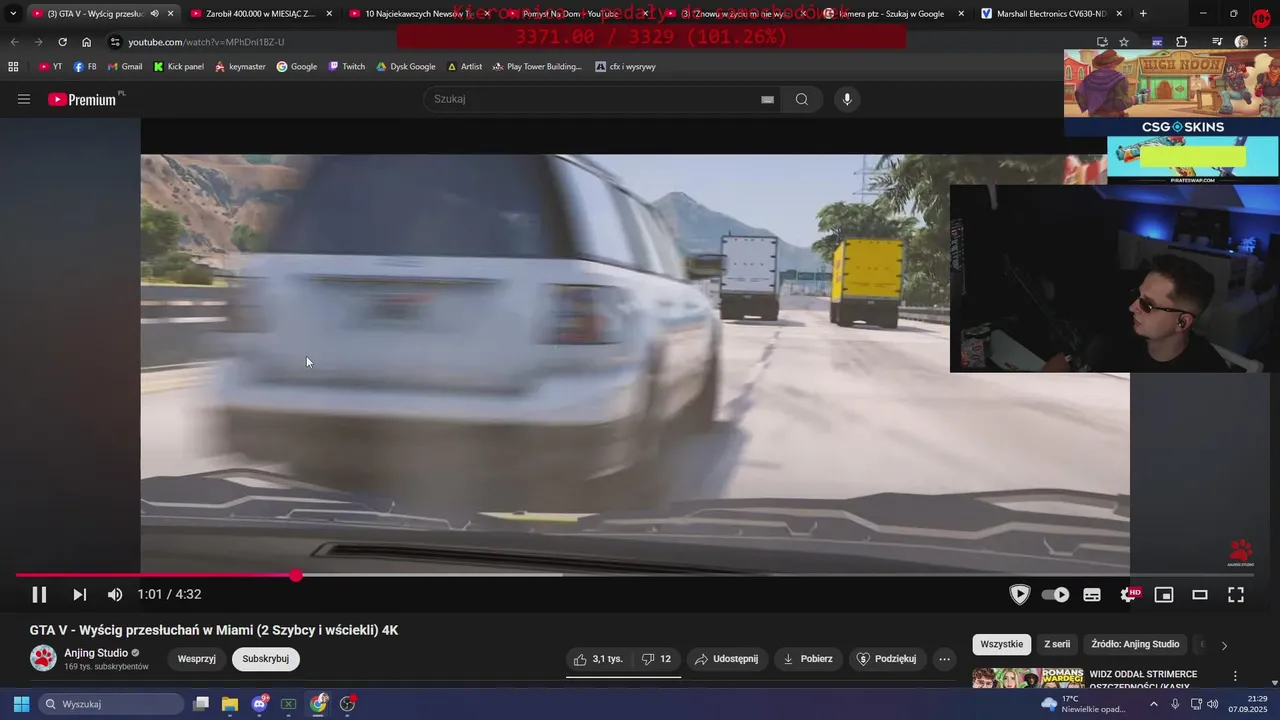Show more filter chips with right arrow
Screen dimensions: 1280x720
1224,645
